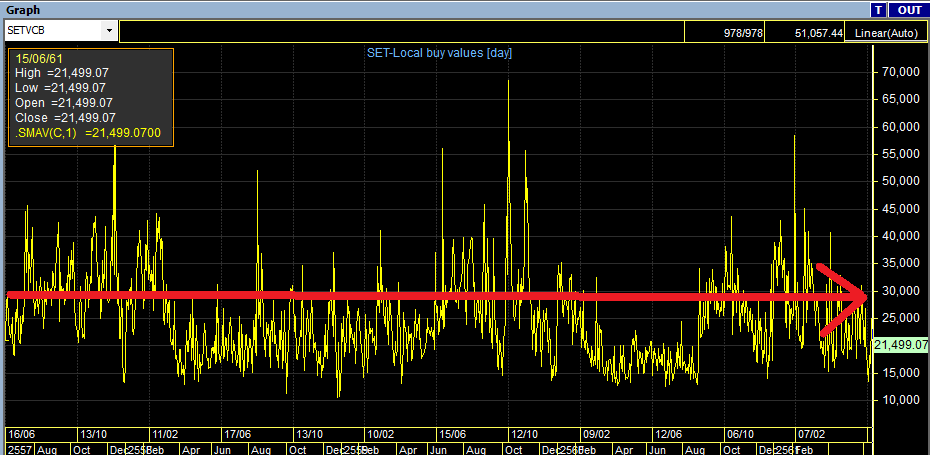Click into the SETVCB symbol input field

[53, 31]
